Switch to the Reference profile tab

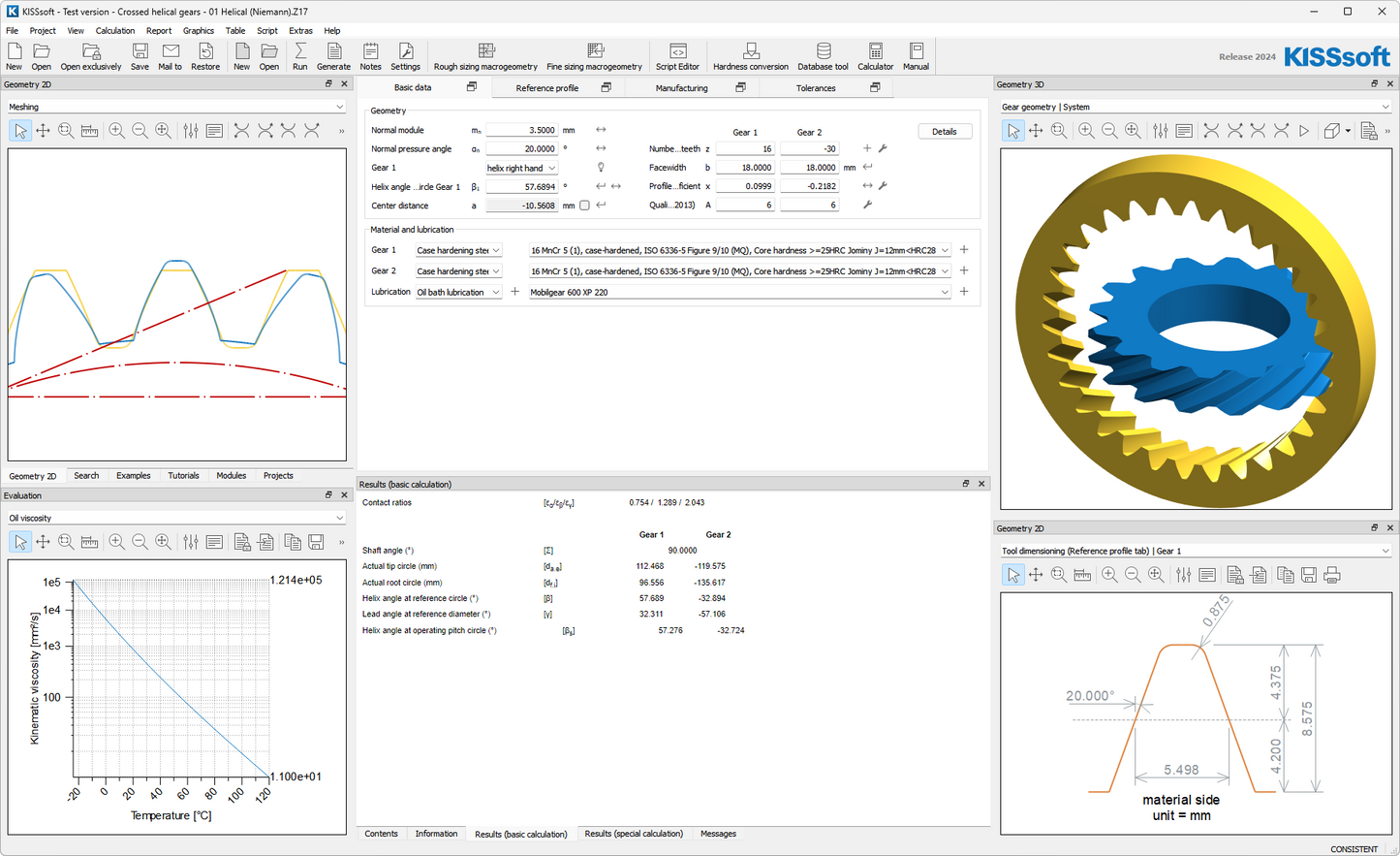[x=546, y=88]
